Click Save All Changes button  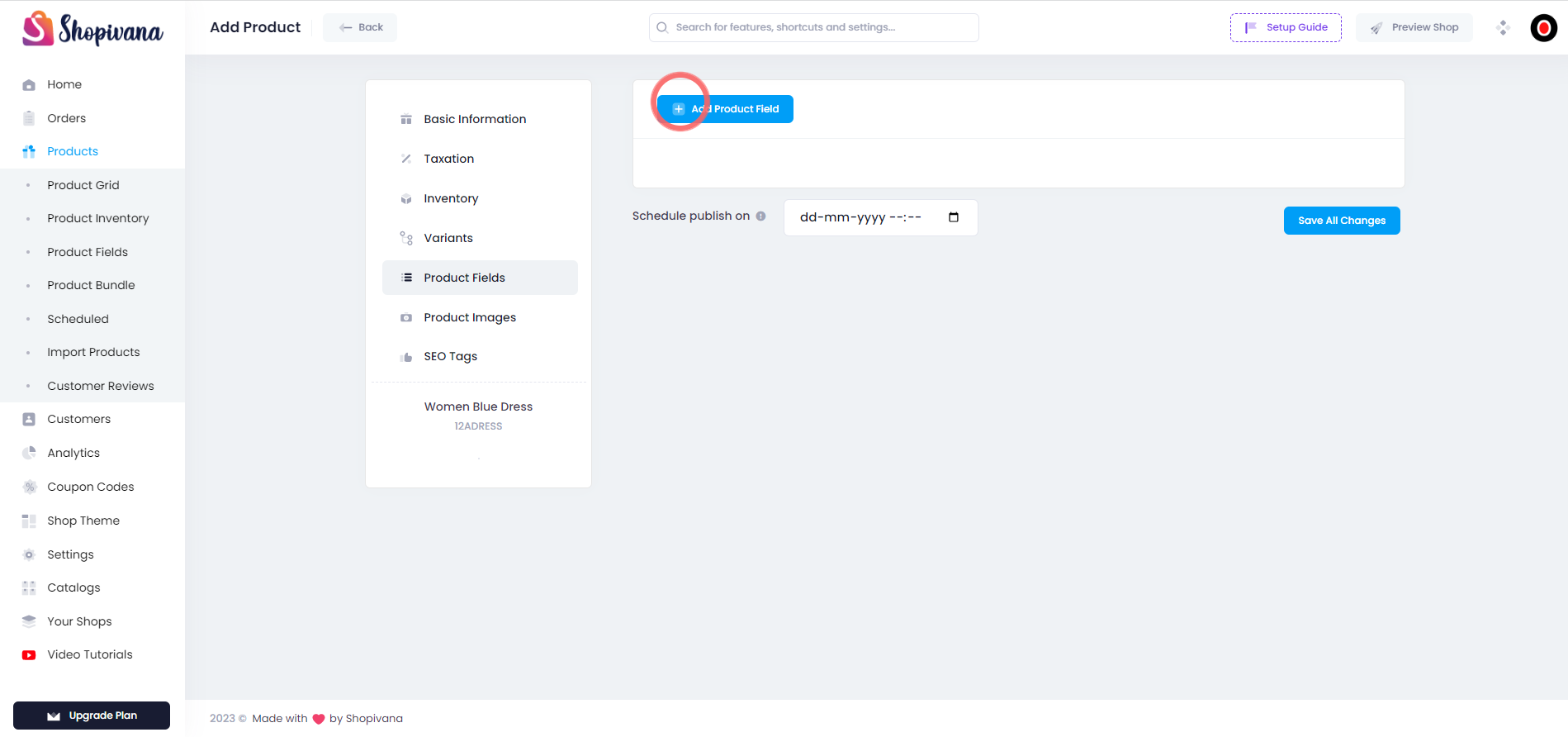[x=1342, y=221]
